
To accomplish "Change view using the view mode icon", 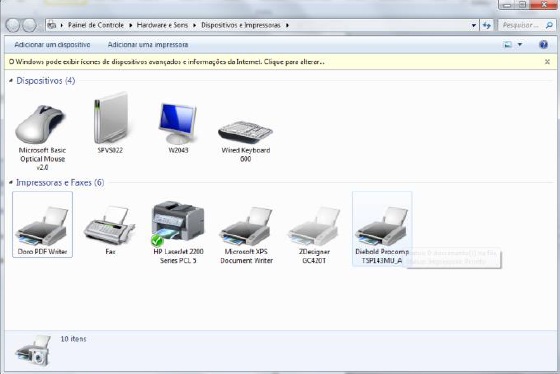I will (x=508, y=45).
